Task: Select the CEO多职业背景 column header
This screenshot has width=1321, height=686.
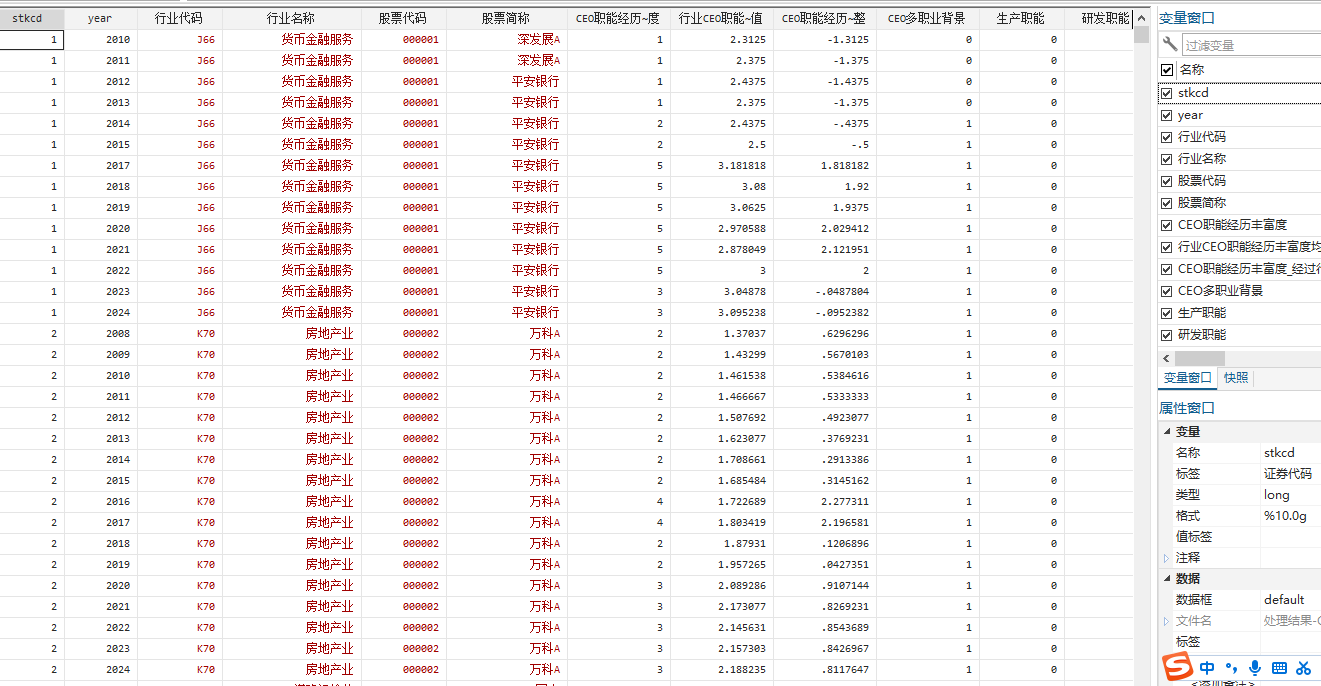Action: pyautogui.click(x=928, y=18)
